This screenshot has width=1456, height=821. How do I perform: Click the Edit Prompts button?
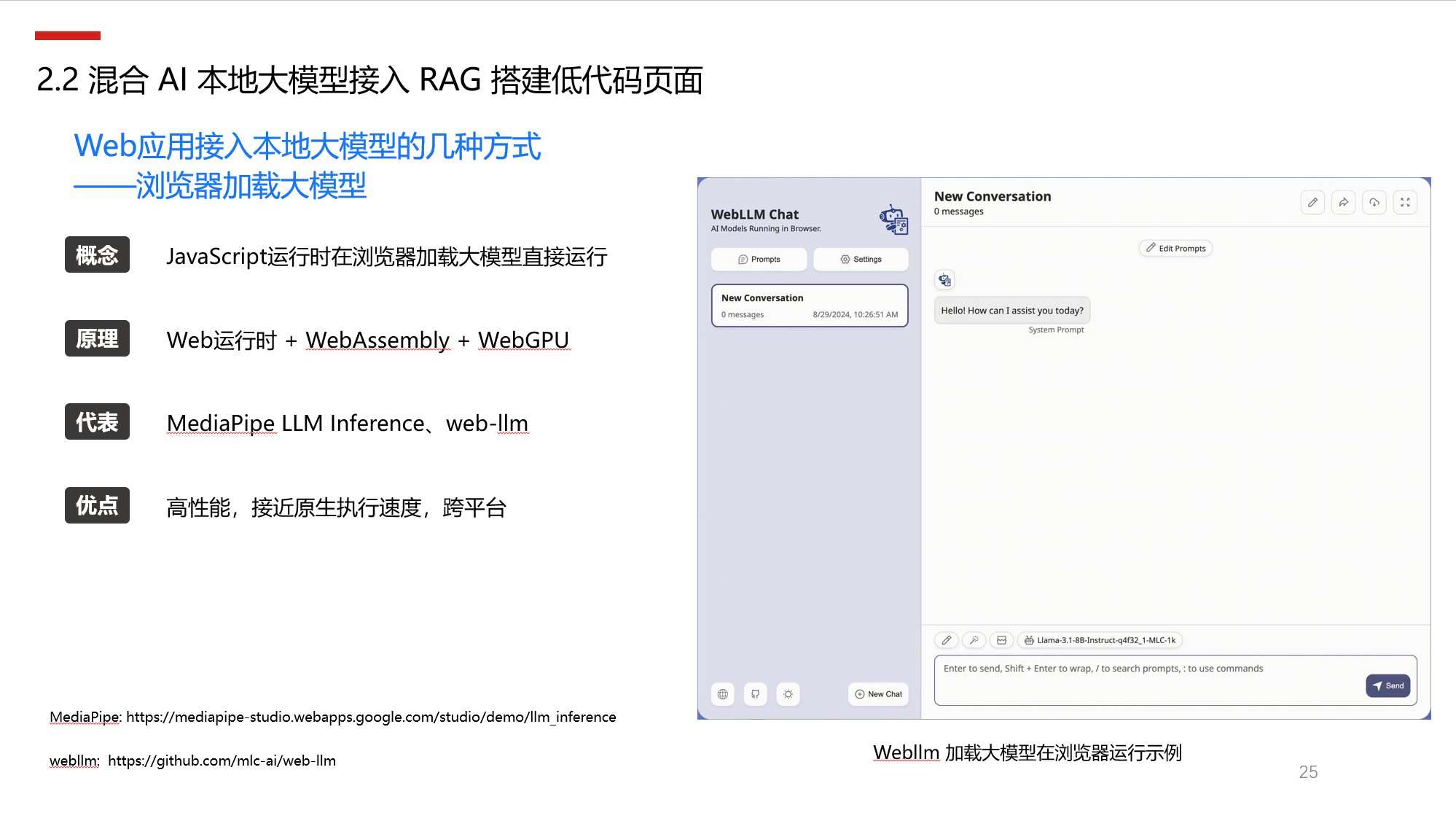click(1175, 249)
